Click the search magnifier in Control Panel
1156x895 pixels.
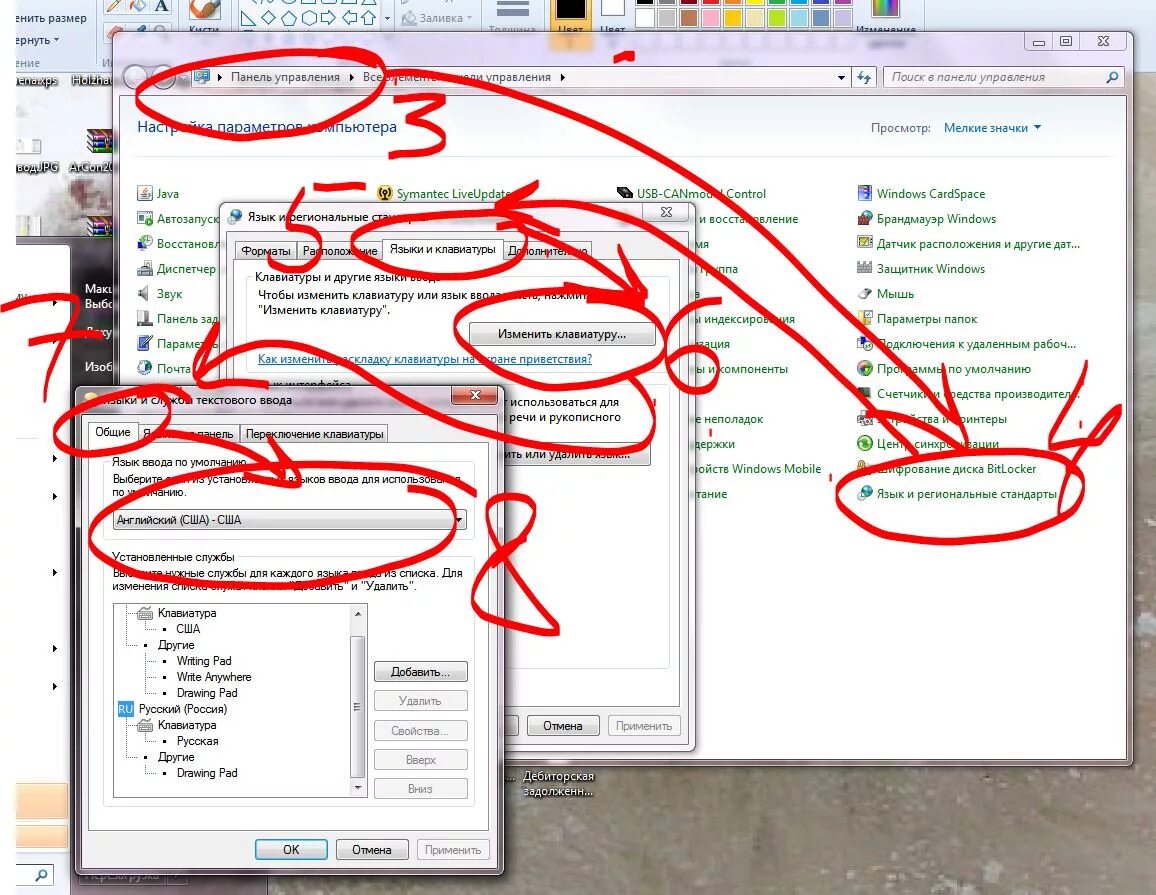point(1112,77)
